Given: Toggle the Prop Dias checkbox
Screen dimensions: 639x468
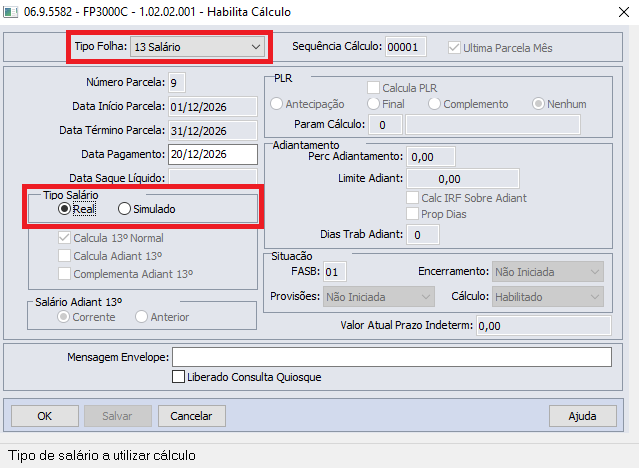Looking at the screenshot, I should tap(412, 214).
